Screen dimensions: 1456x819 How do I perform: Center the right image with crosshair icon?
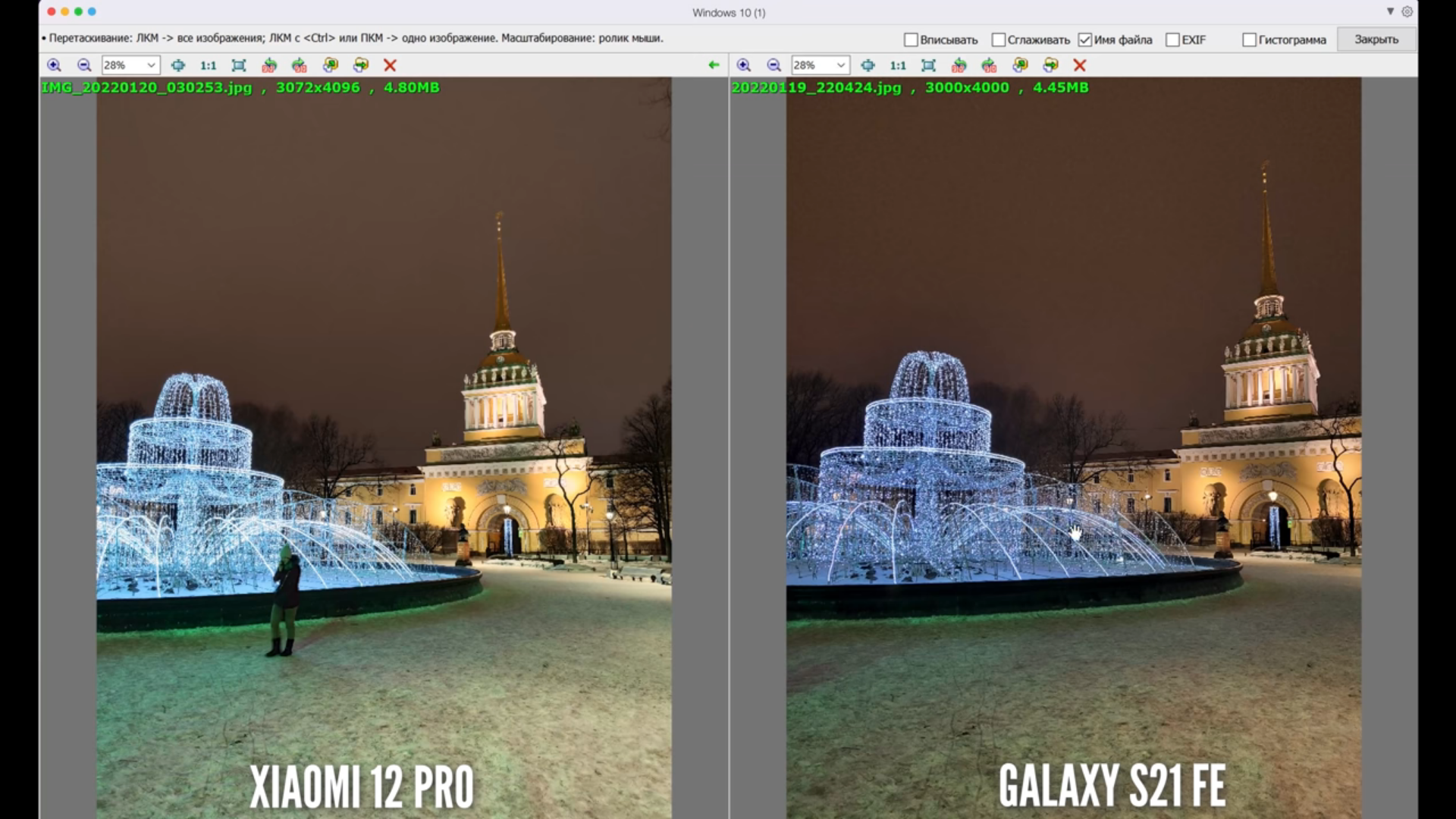868,65
